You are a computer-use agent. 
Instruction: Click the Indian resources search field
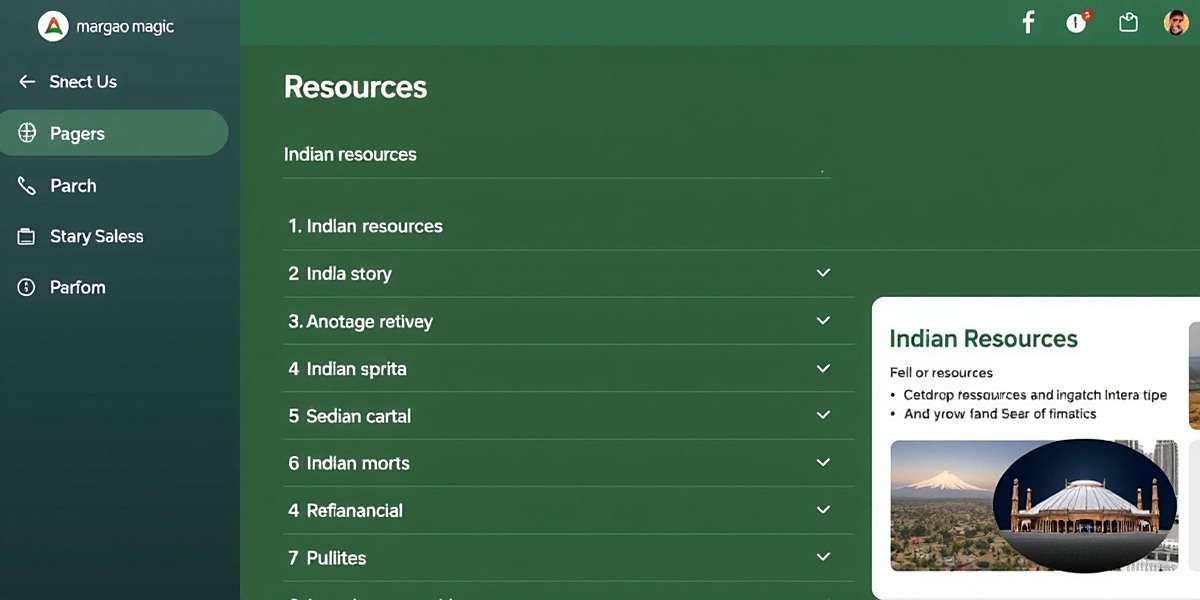[x=555, y=155]
